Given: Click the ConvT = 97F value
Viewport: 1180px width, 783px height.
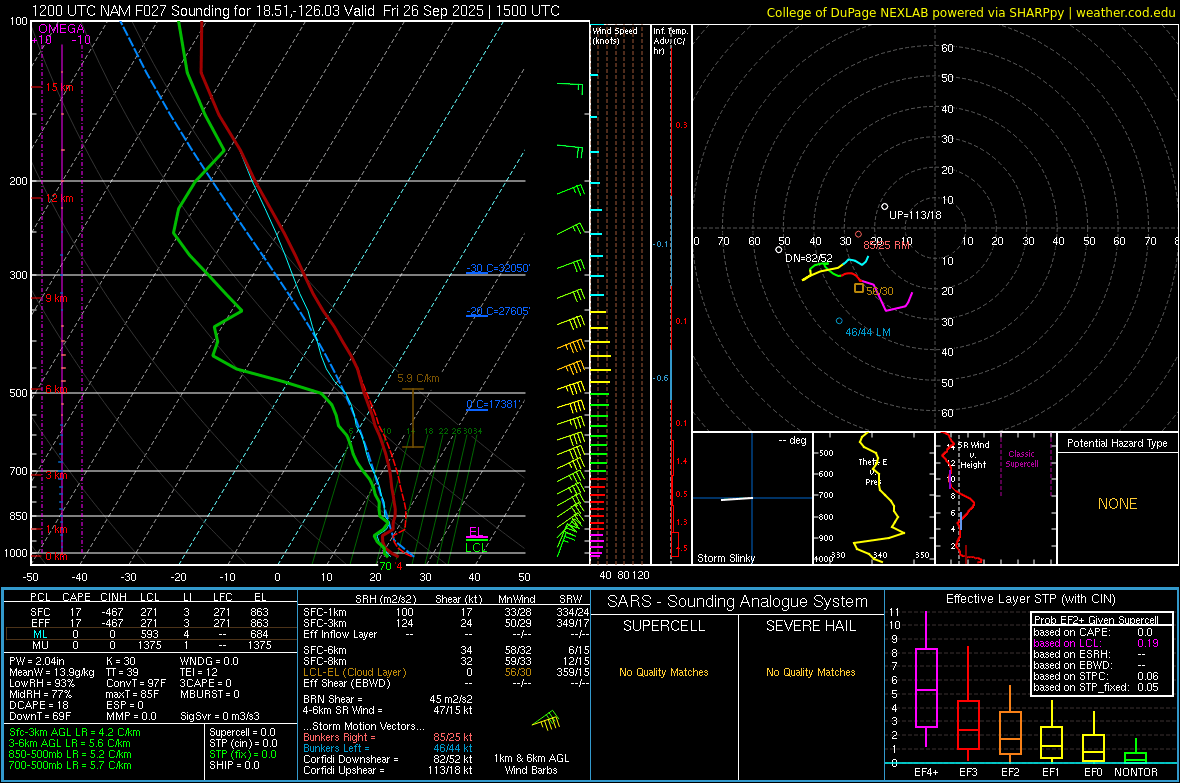Looking at the screenshot, I should [x=136, y=683].
